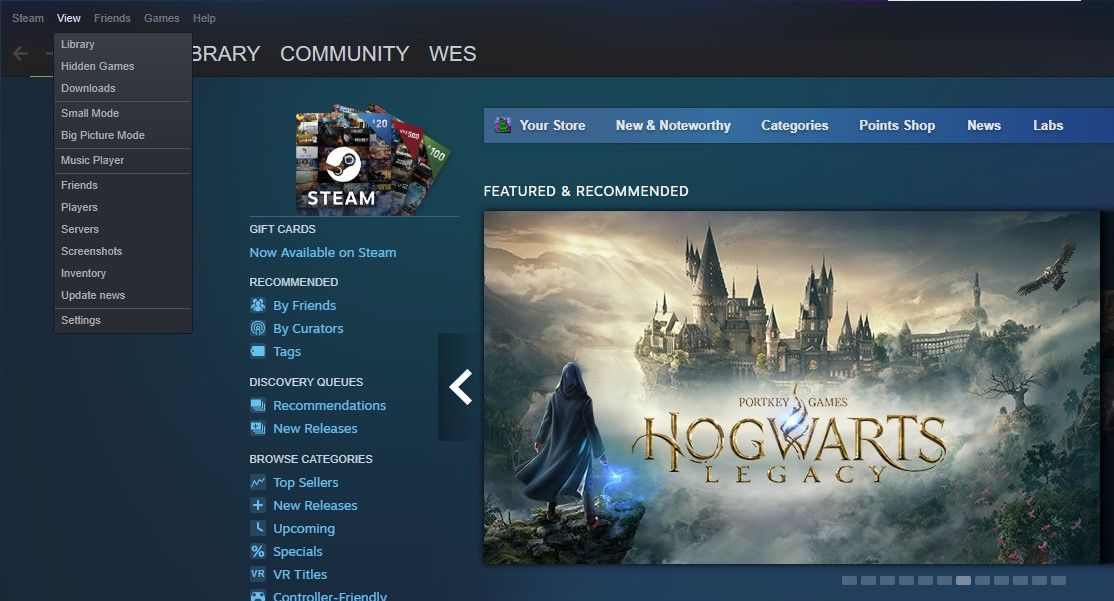Open VR Titles category link
The width and height of the screenshot is (1114, 601).
[x=300, y=574]
